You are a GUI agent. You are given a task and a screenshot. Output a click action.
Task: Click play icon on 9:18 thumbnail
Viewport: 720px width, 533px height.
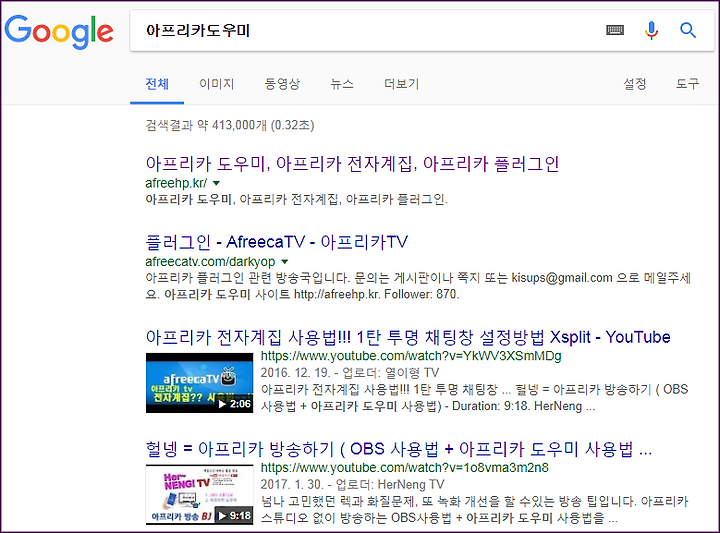[x=222, y=516]
